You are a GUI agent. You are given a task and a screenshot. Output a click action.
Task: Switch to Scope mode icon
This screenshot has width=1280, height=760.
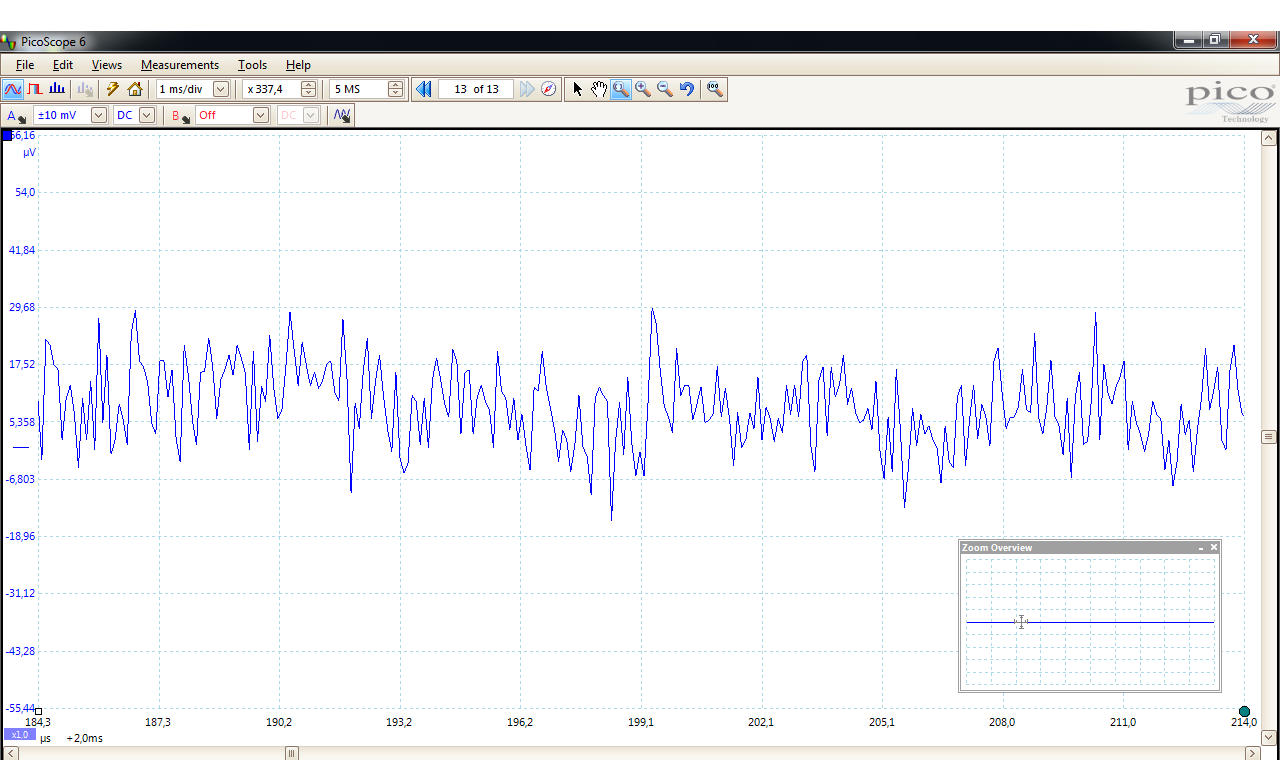click(x=13, y=89)
